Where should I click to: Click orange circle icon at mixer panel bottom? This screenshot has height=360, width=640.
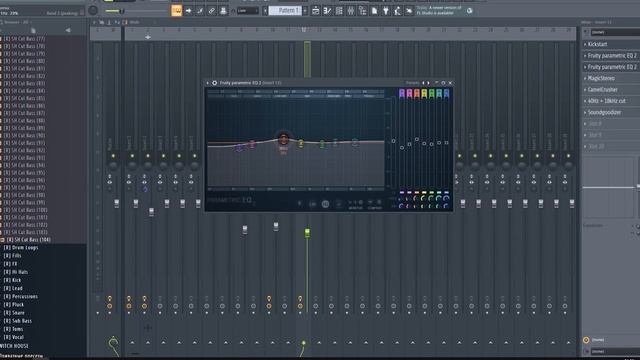pos(586,340)
